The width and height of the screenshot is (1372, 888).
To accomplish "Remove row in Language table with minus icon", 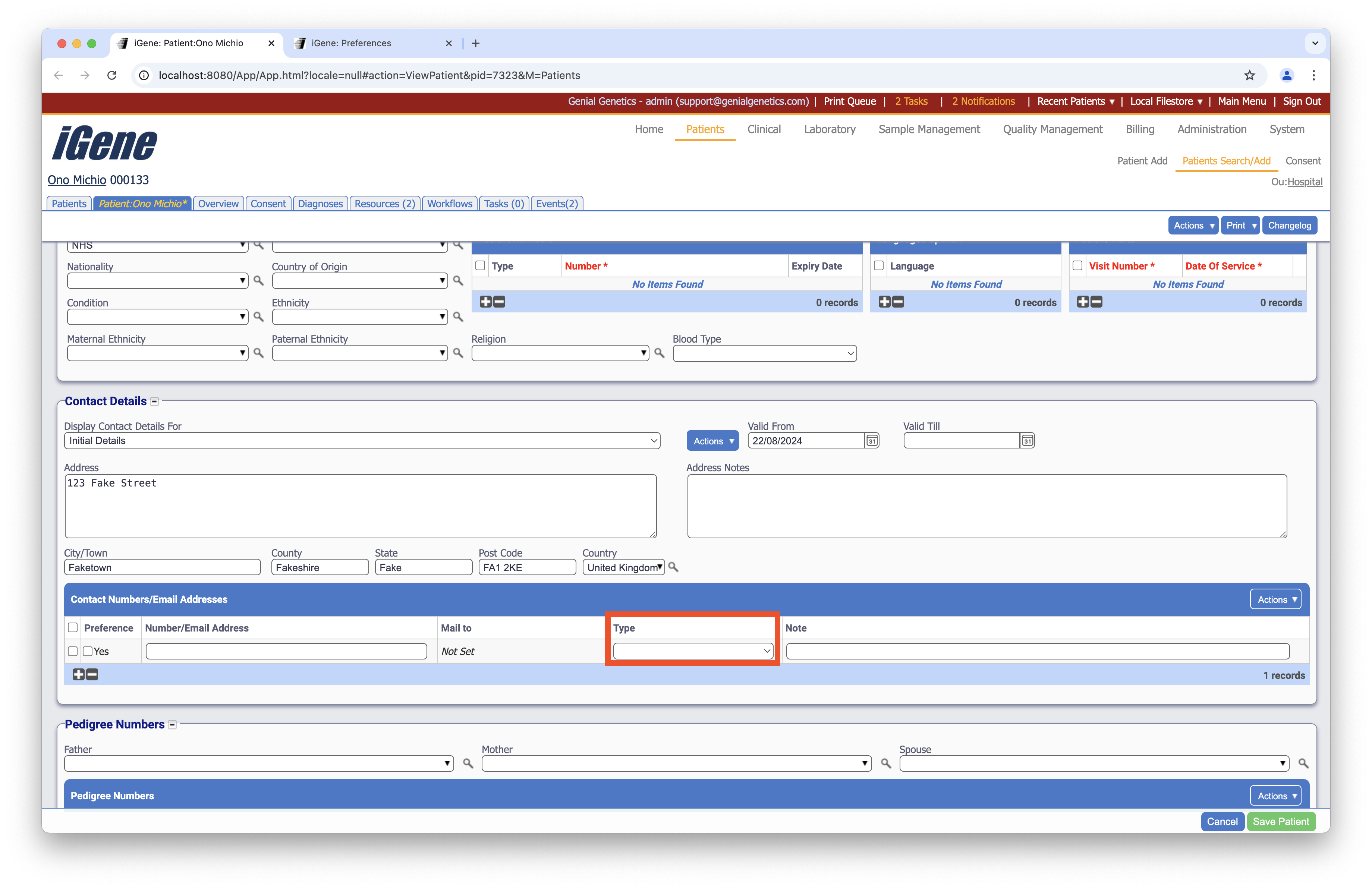I will [898, 302].
